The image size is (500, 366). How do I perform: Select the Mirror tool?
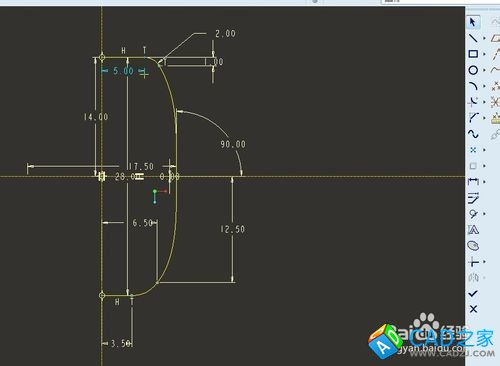pos(473,277)
